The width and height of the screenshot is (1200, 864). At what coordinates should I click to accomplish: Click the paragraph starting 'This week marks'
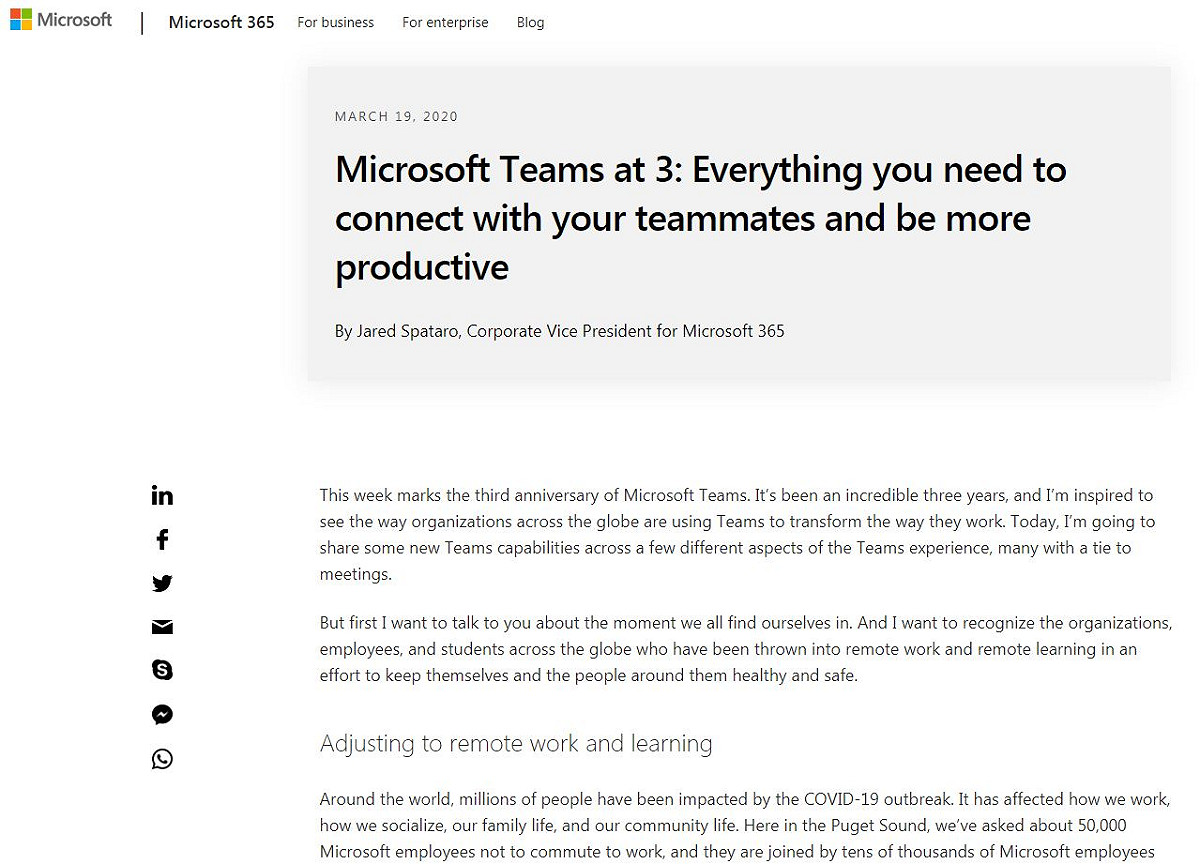click(738, 535)
